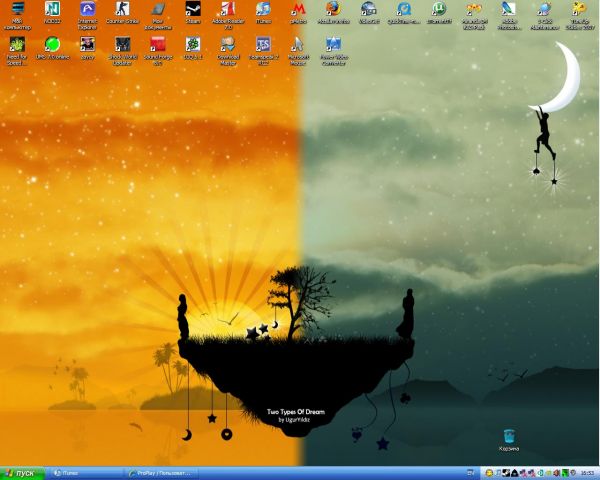This screenshot has height=480, width=600.
Task: Open the TeamSpeak 2 desktop icon
Action: click(262, 45)
